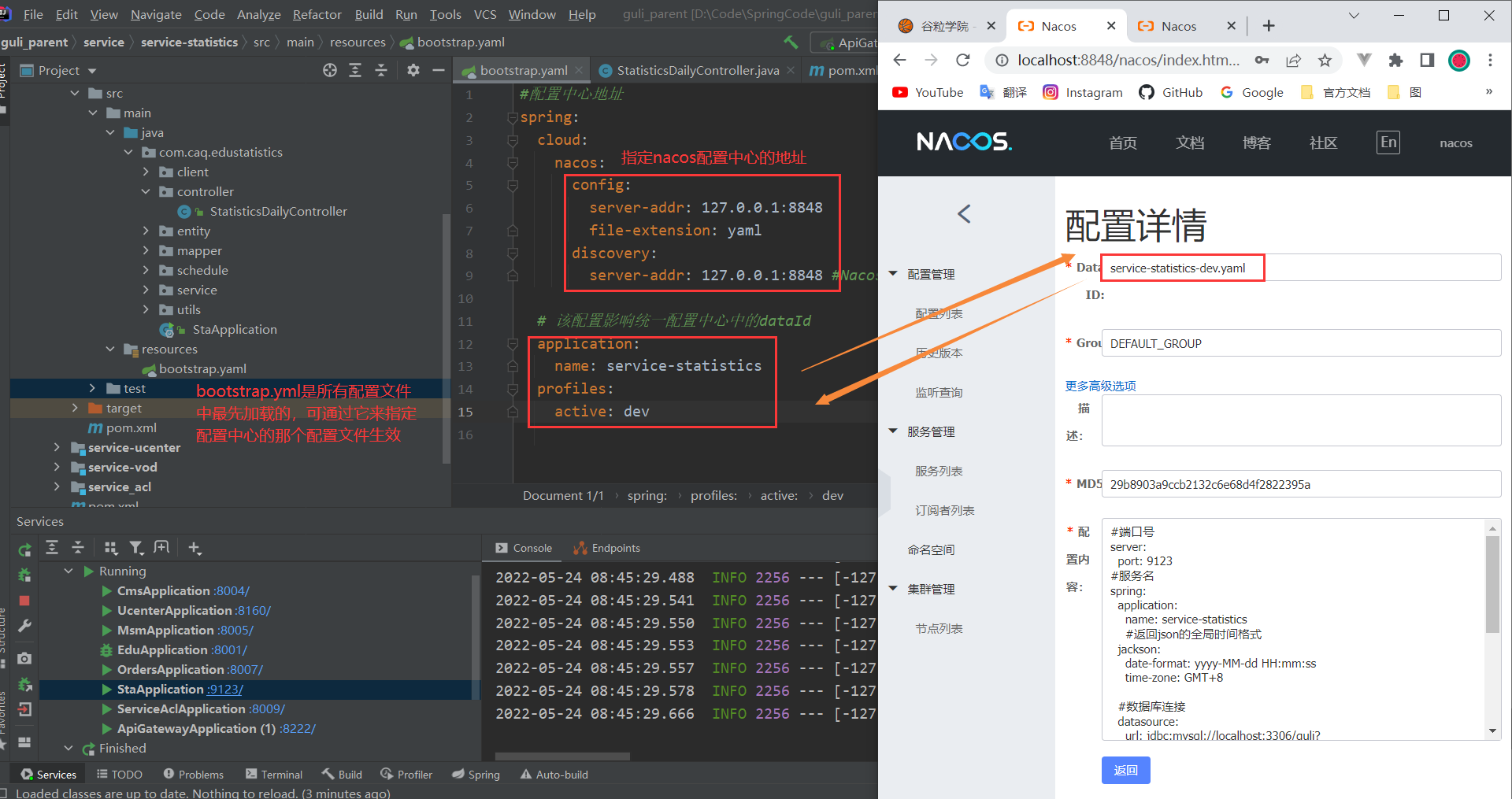Click the debug bug icon in the Services sidebar
Screen dimensions: 1512x799
click(x=24, y=575)
